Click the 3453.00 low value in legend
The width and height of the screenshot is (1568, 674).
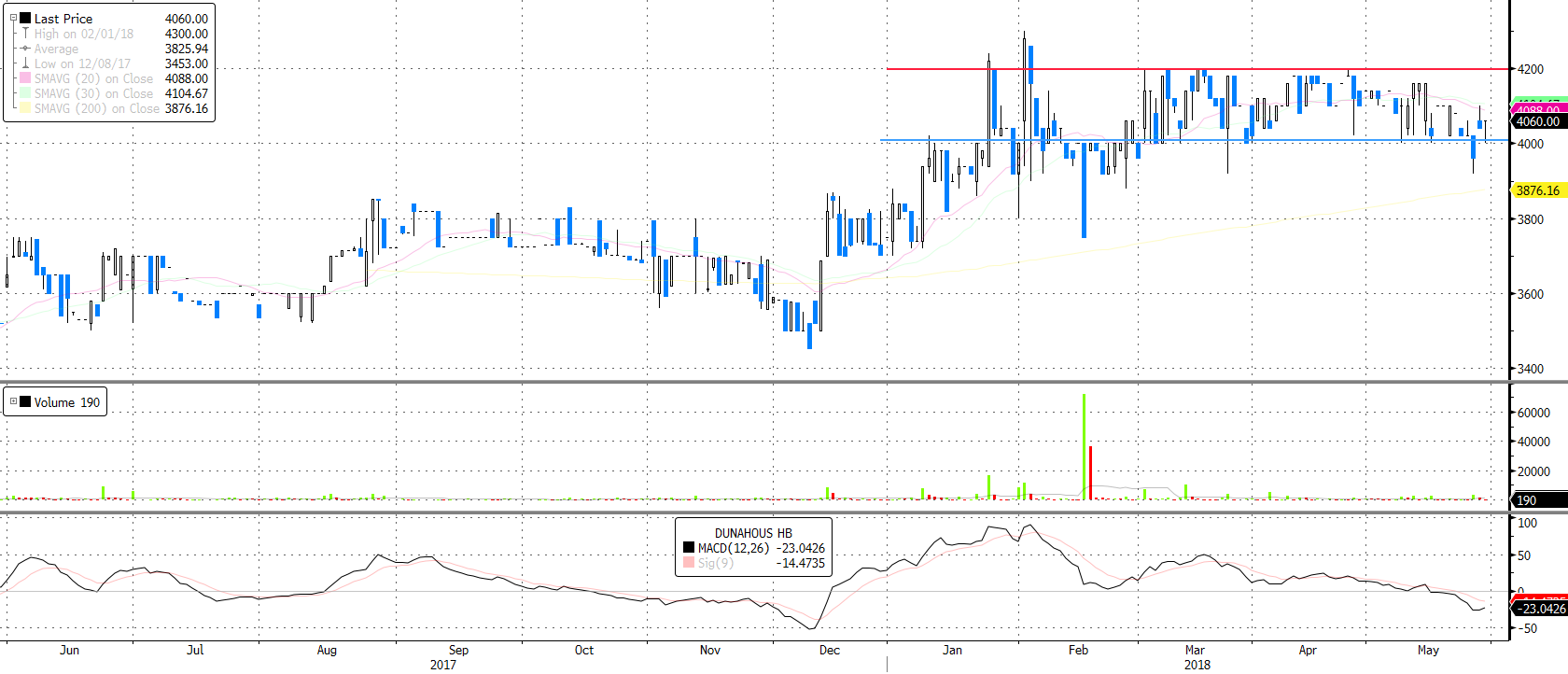(187, 63)
